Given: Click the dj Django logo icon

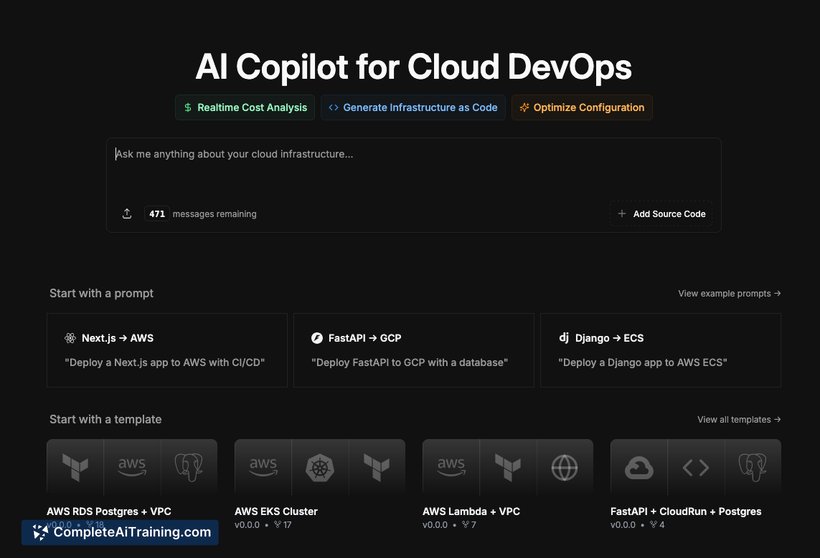Looking at the screenshot, I should pyautogui.click(x=564, y=337).
